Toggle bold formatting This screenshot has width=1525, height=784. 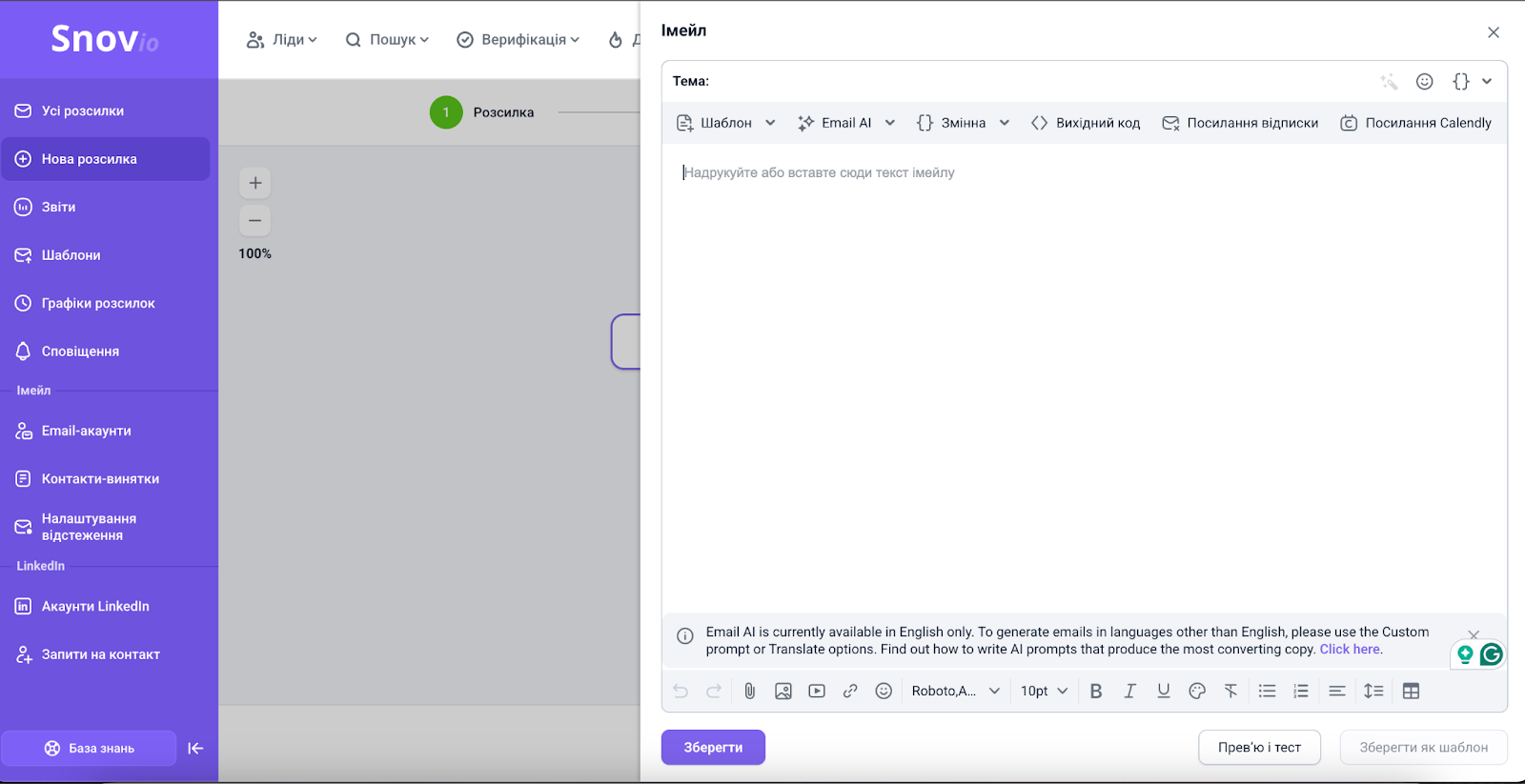click(1096, 692)
